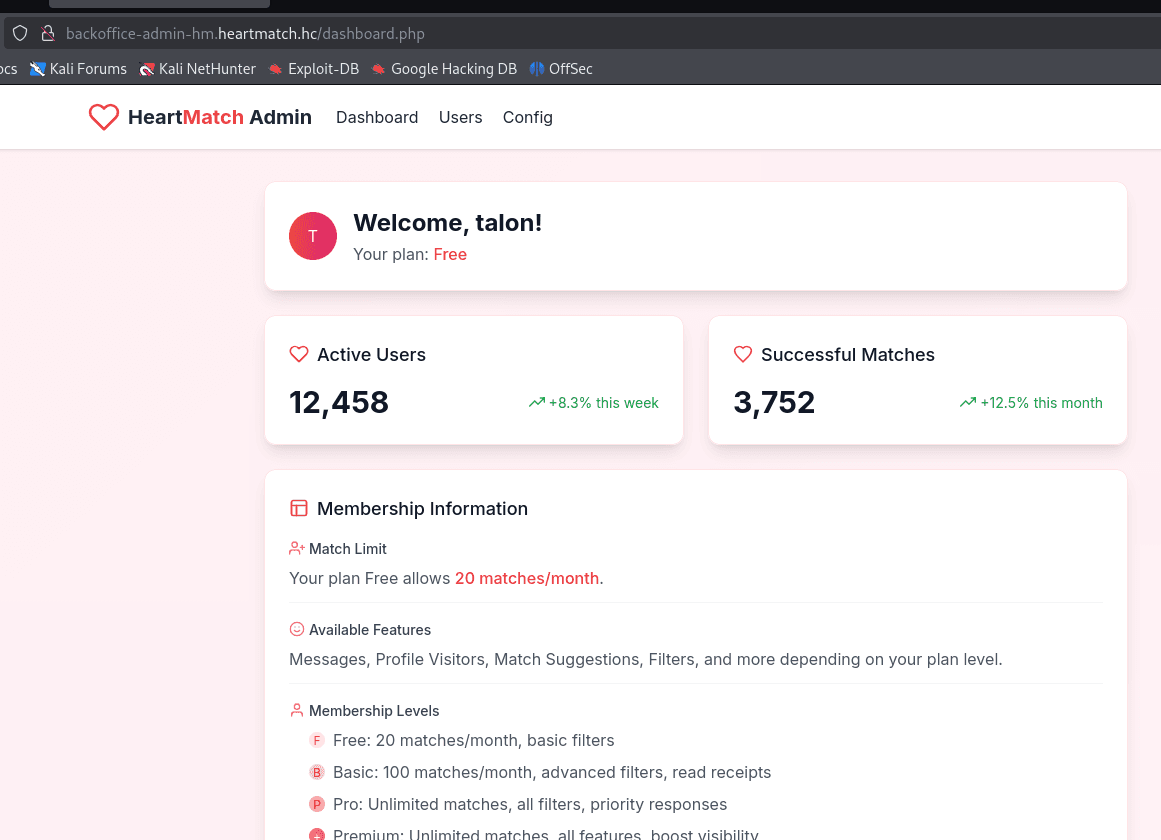Viewport: 1161px width, 840px height.
Task: Click the heart icon beside Active Users
Action: pos(298,354)
